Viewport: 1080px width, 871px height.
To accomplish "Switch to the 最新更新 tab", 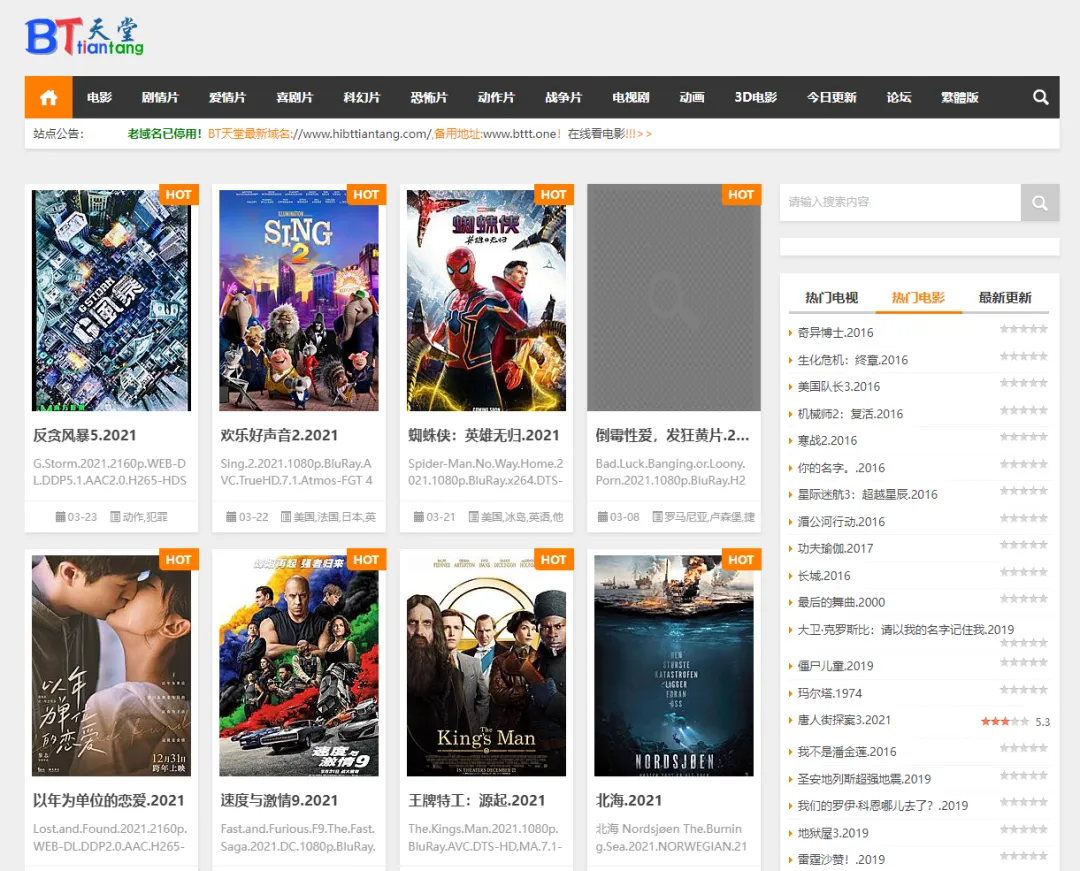I will click(x=1005, y=297).
